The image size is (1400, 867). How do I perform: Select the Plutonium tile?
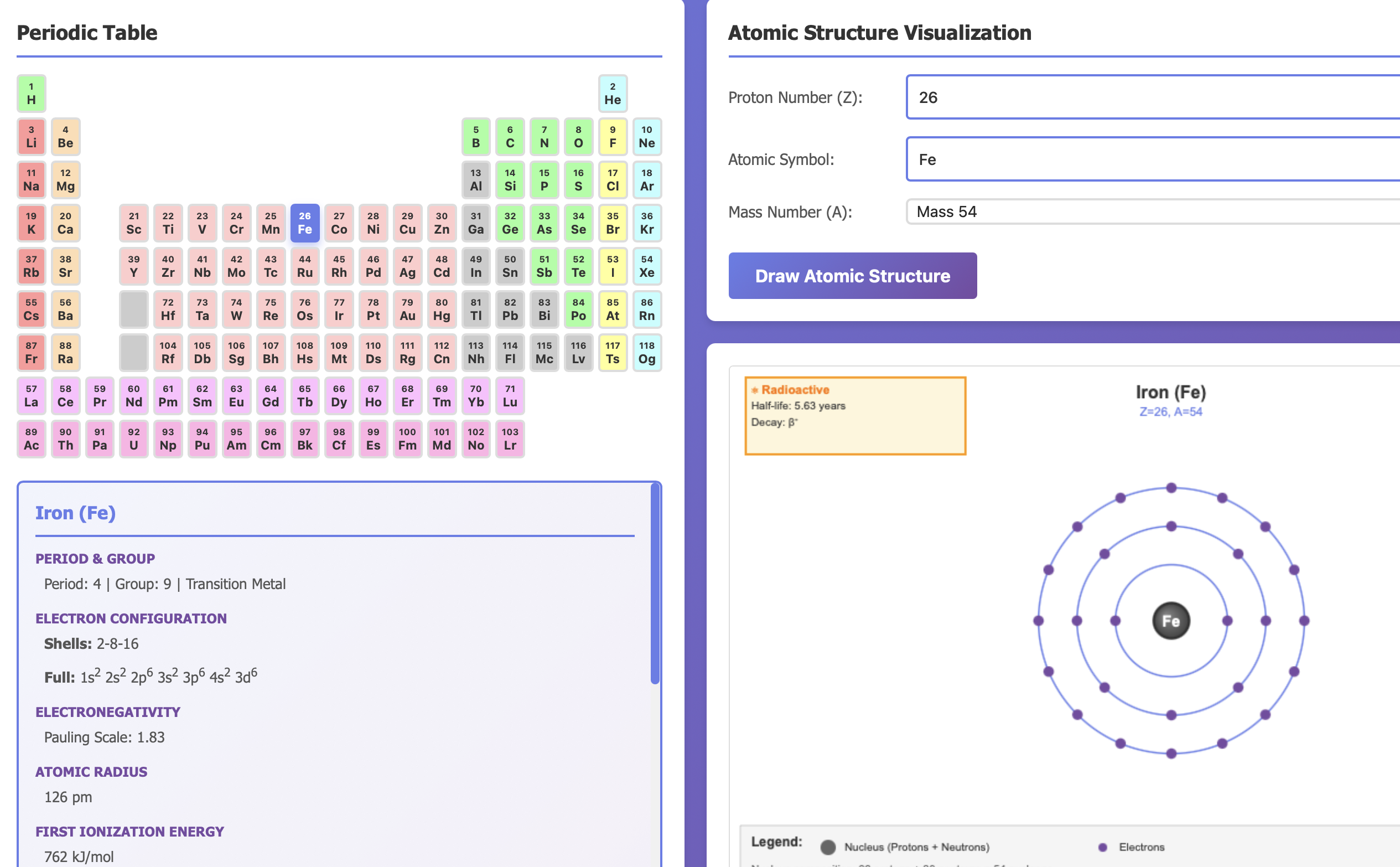pyautogui.click(x=203, y=439)
